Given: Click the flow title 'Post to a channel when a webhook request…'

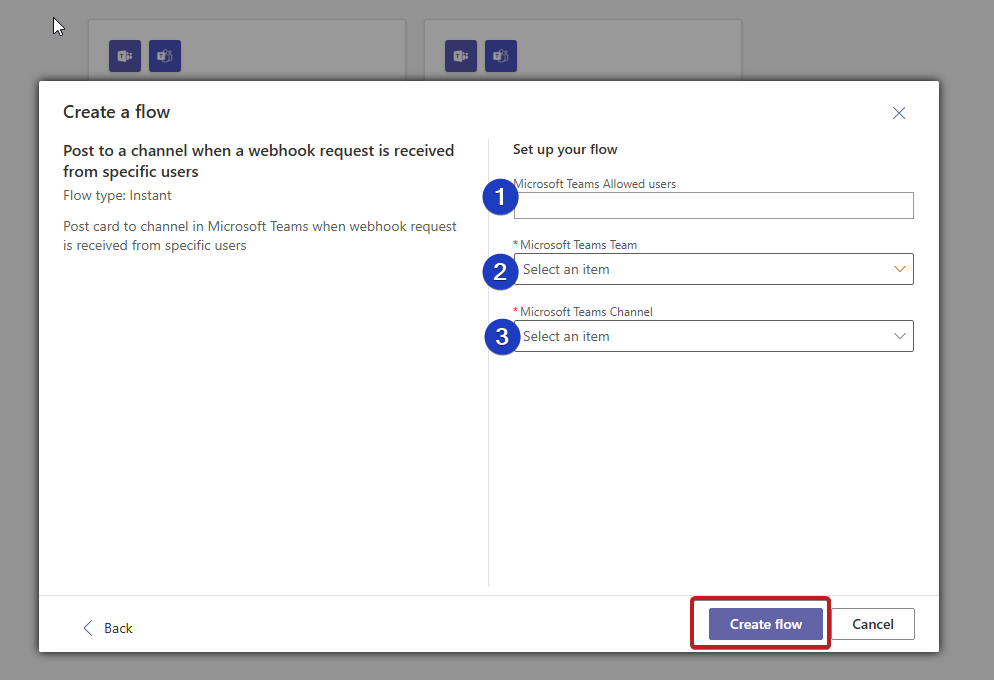Looking at the screenshot, I should [259, 161].
